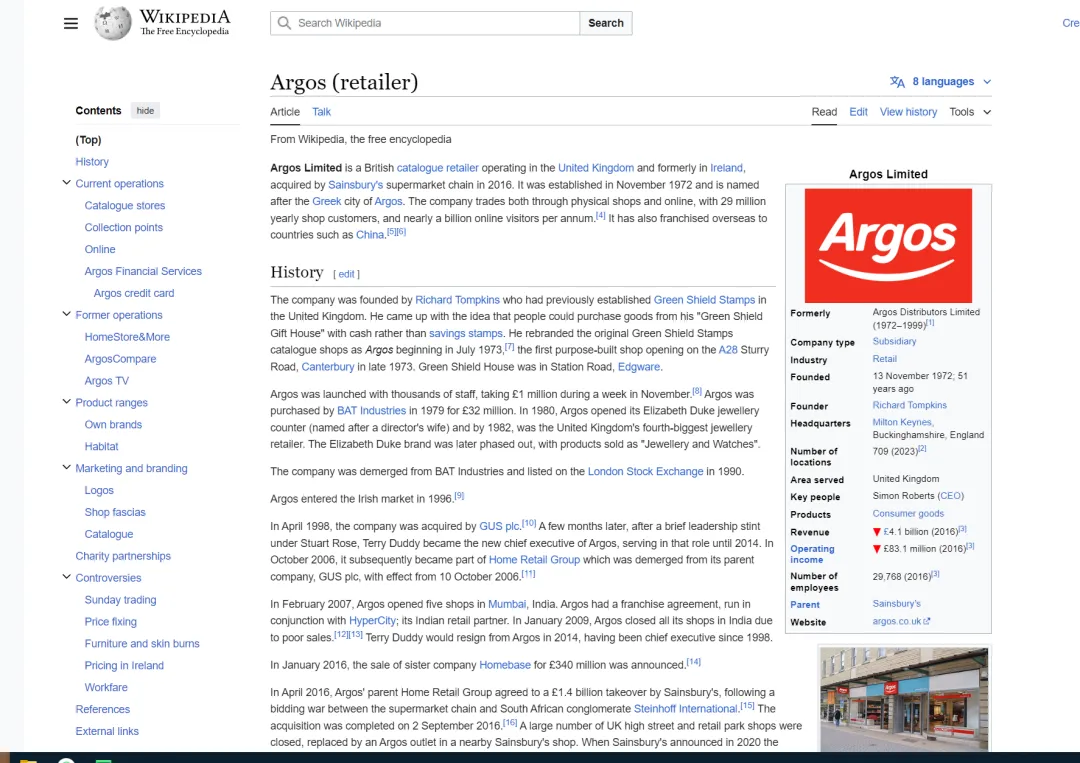
Task: Open the Argos shop photo thumbnail
Action: pos(904,698)
